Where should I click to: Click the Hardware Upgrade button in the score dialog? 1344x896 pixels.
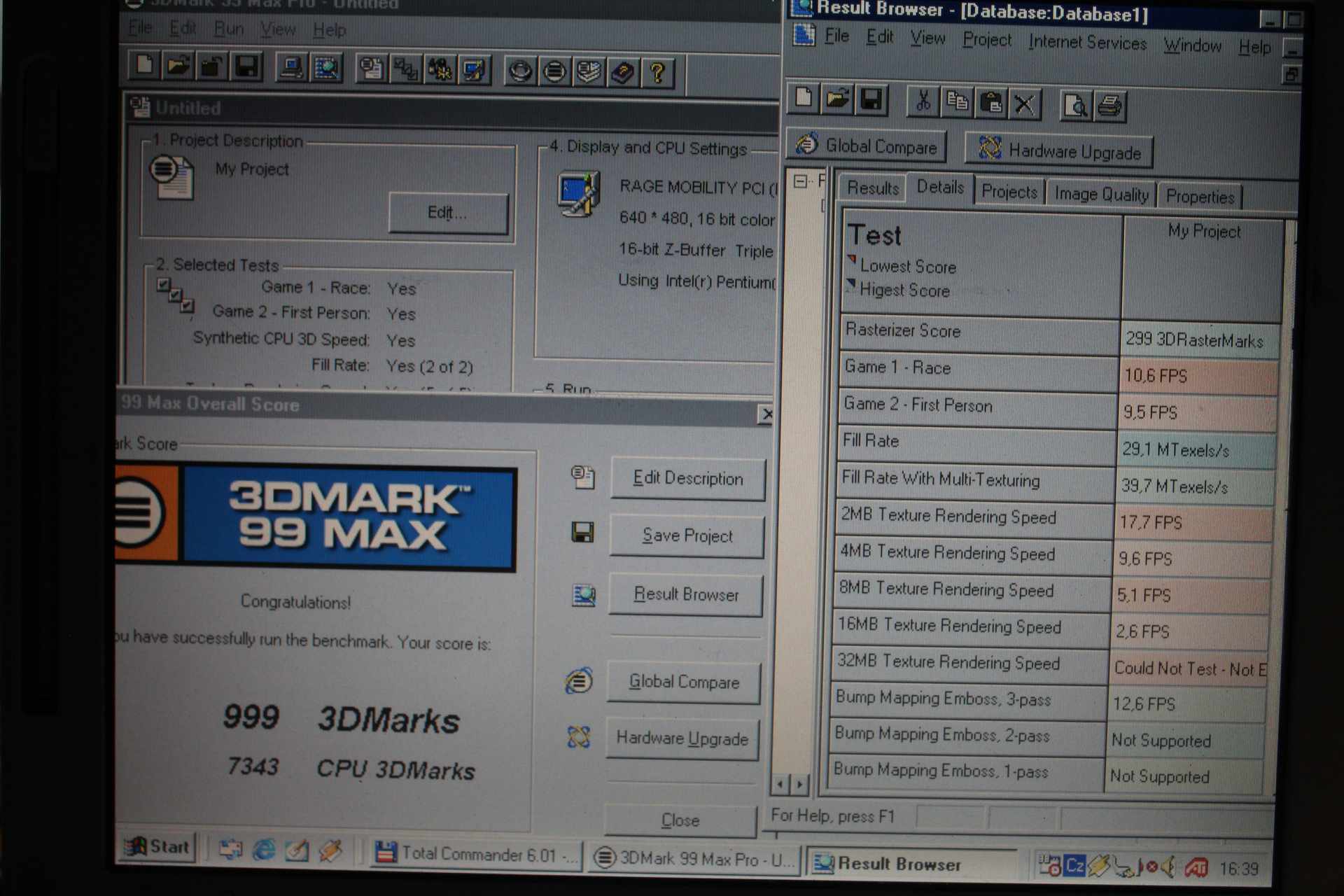682,738
